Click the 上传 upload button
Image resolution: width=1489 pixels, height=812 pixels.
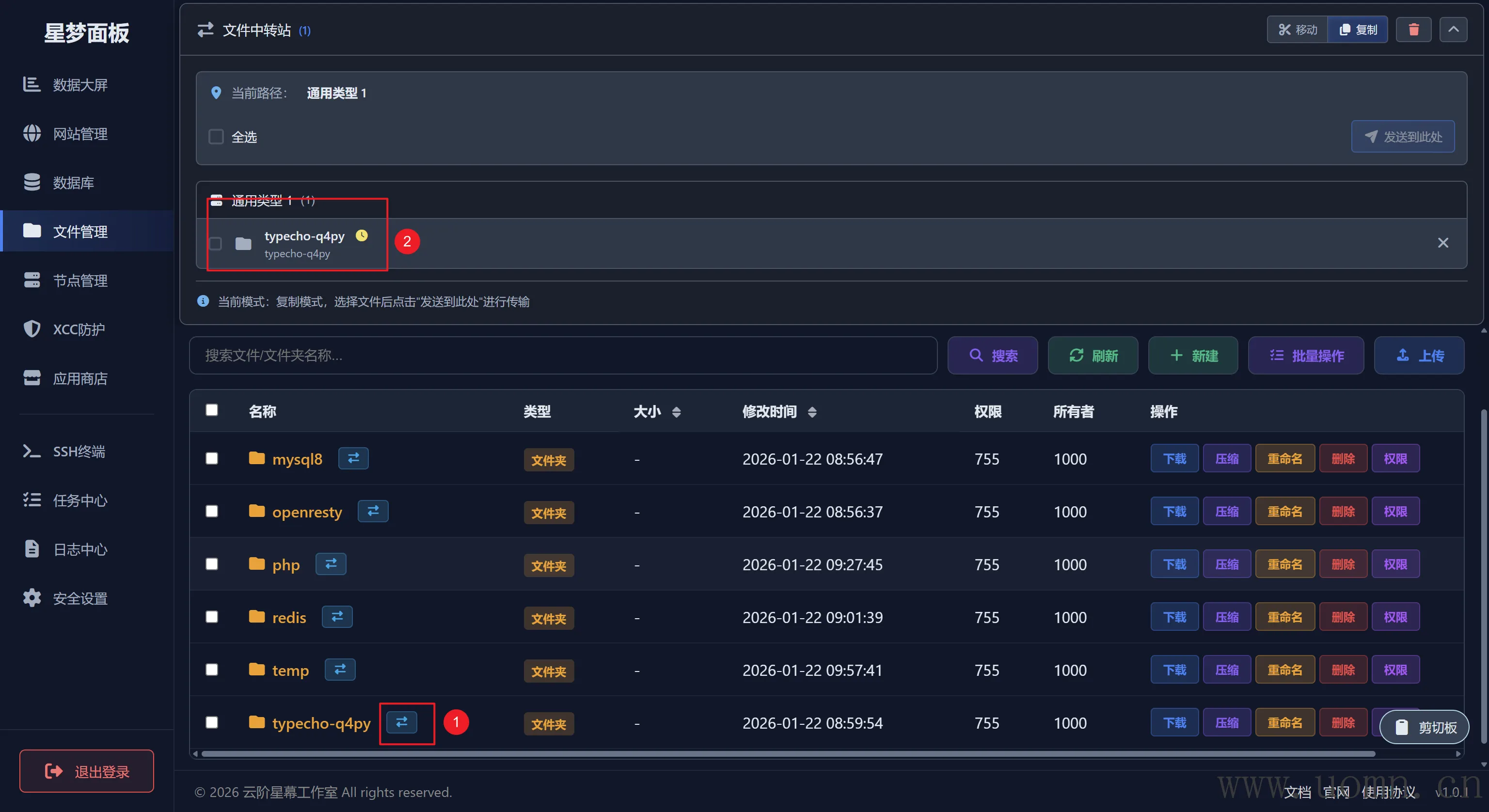(x=1420, y=356)
